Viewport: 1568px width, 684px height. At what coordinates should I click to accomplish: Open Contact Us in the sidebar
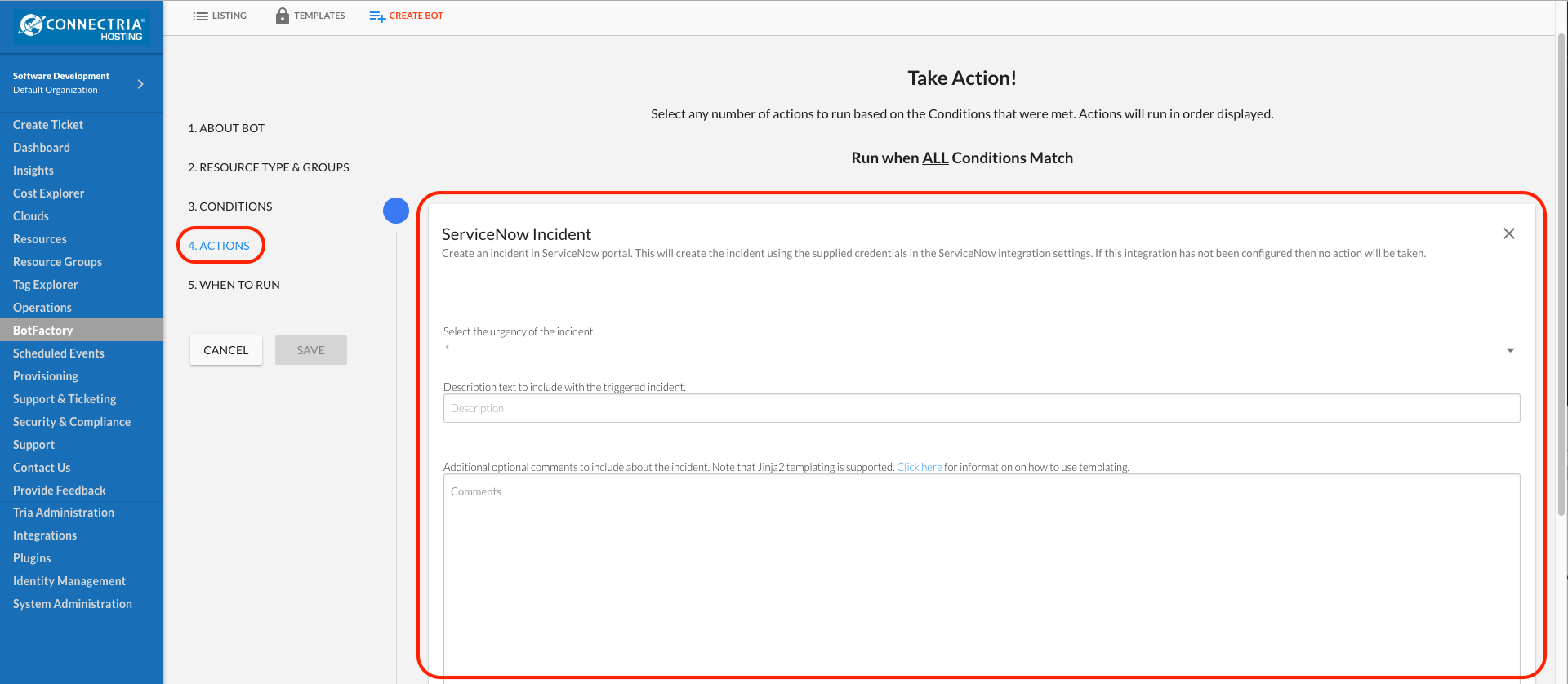42,468
